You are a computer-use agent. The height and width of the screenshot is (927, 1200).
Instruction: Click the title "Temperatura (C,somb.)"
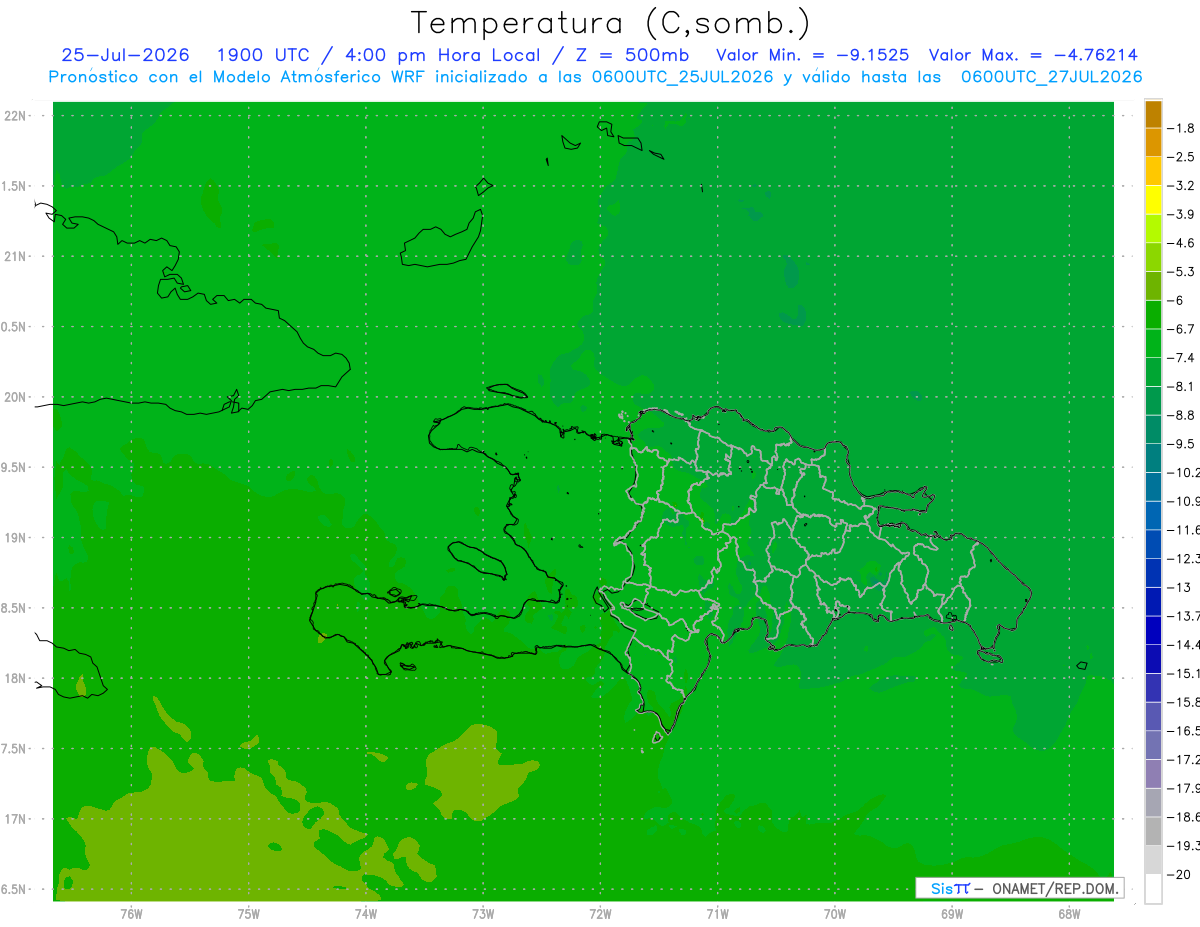[x=611, y=23]
